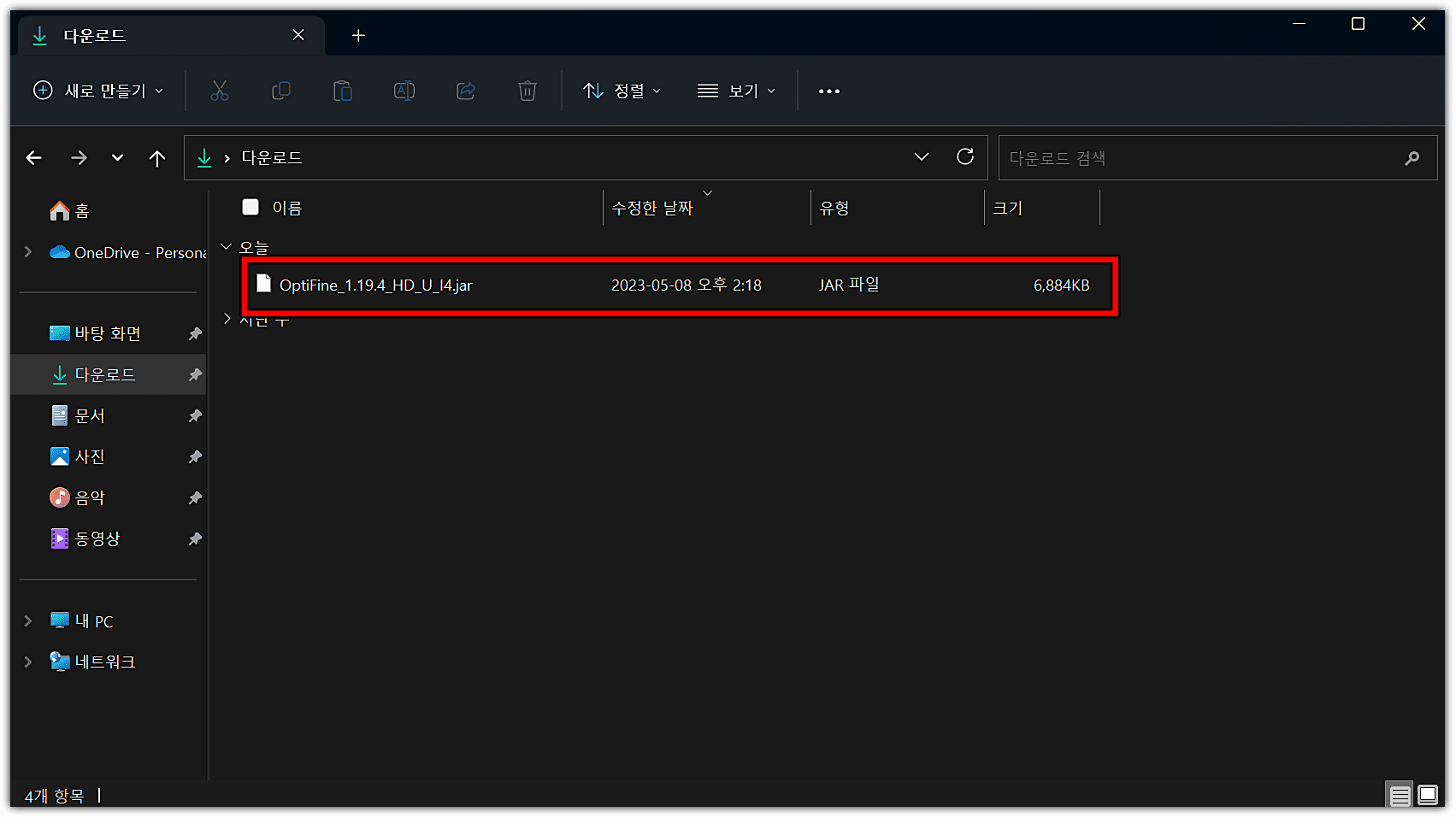Open the 정렬 sort dropdown
The image size is (1456, 818).
[622, 91]
